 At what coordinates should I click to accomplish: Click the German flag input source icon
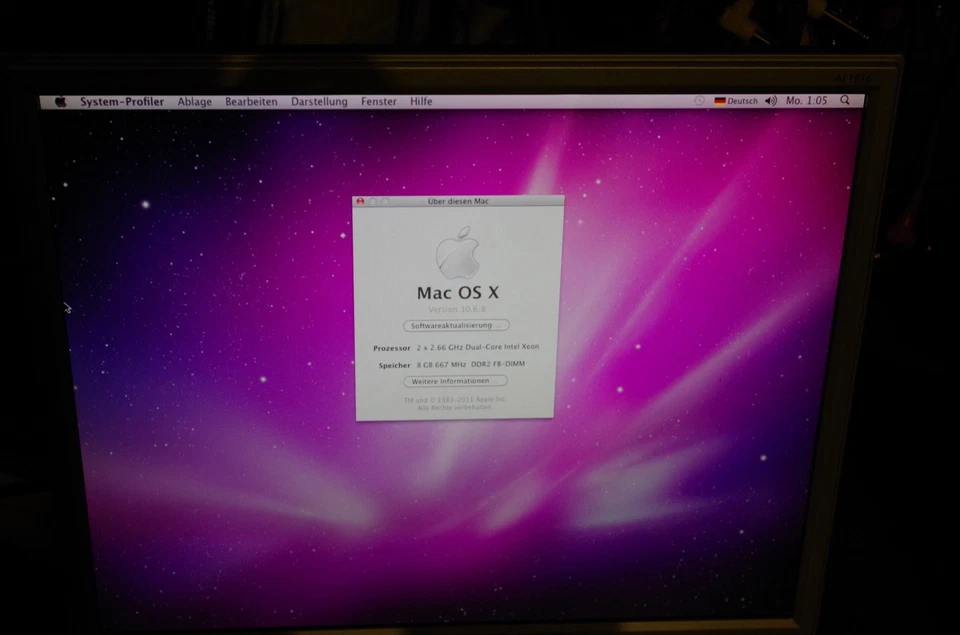click(x=719, y=101)
